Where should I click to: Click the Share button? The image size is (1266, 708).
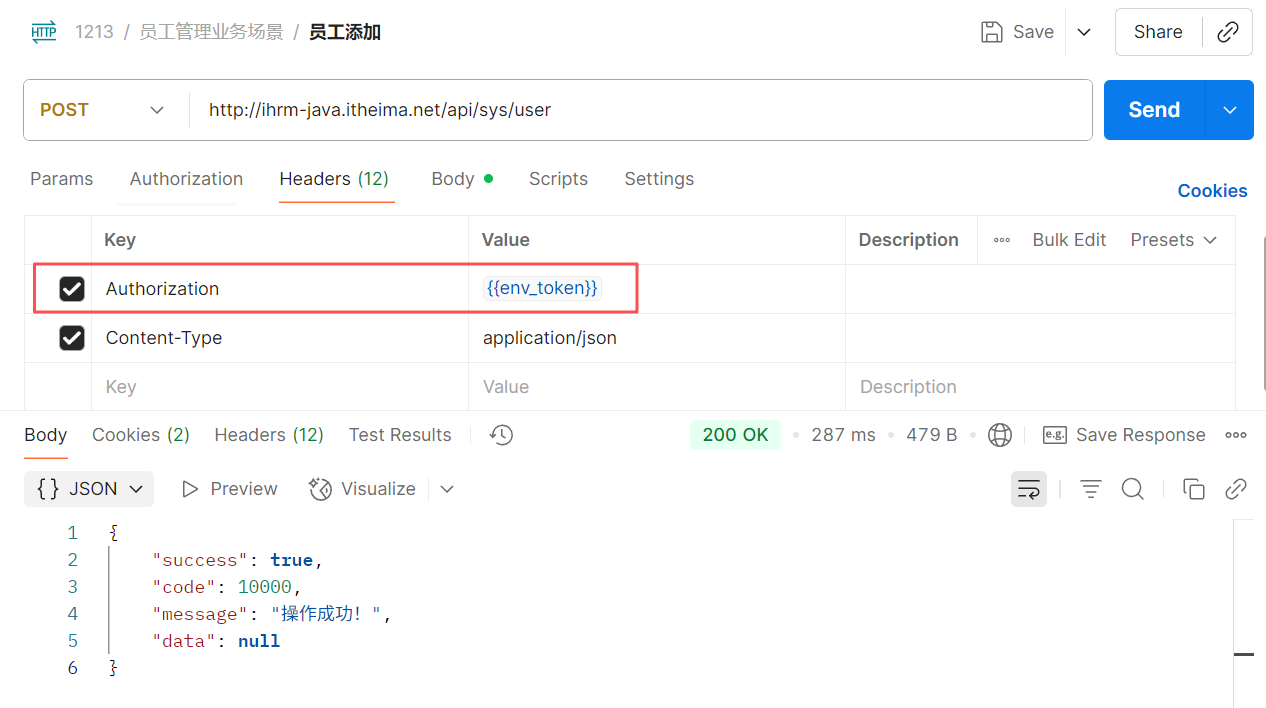(x=1158, y=32)
